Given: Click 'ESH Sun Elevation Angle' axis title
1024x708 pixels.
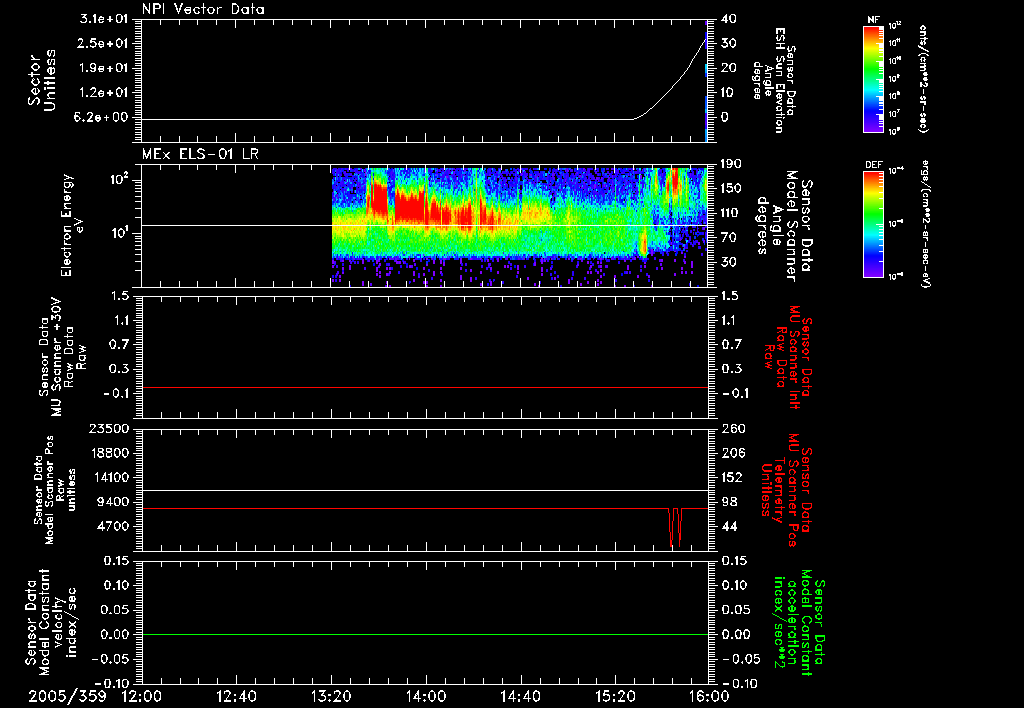Looking at the screenshot, I should (x=774, y=80).
